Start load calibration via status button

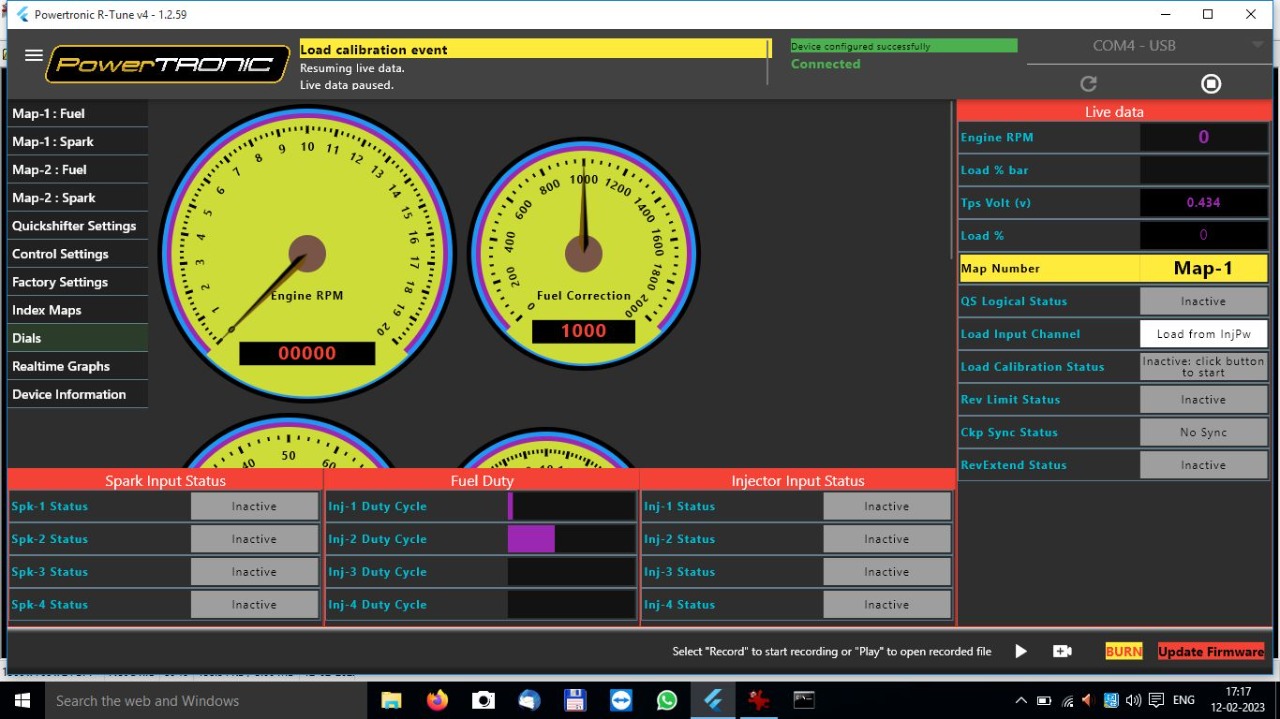[1203, 367]
